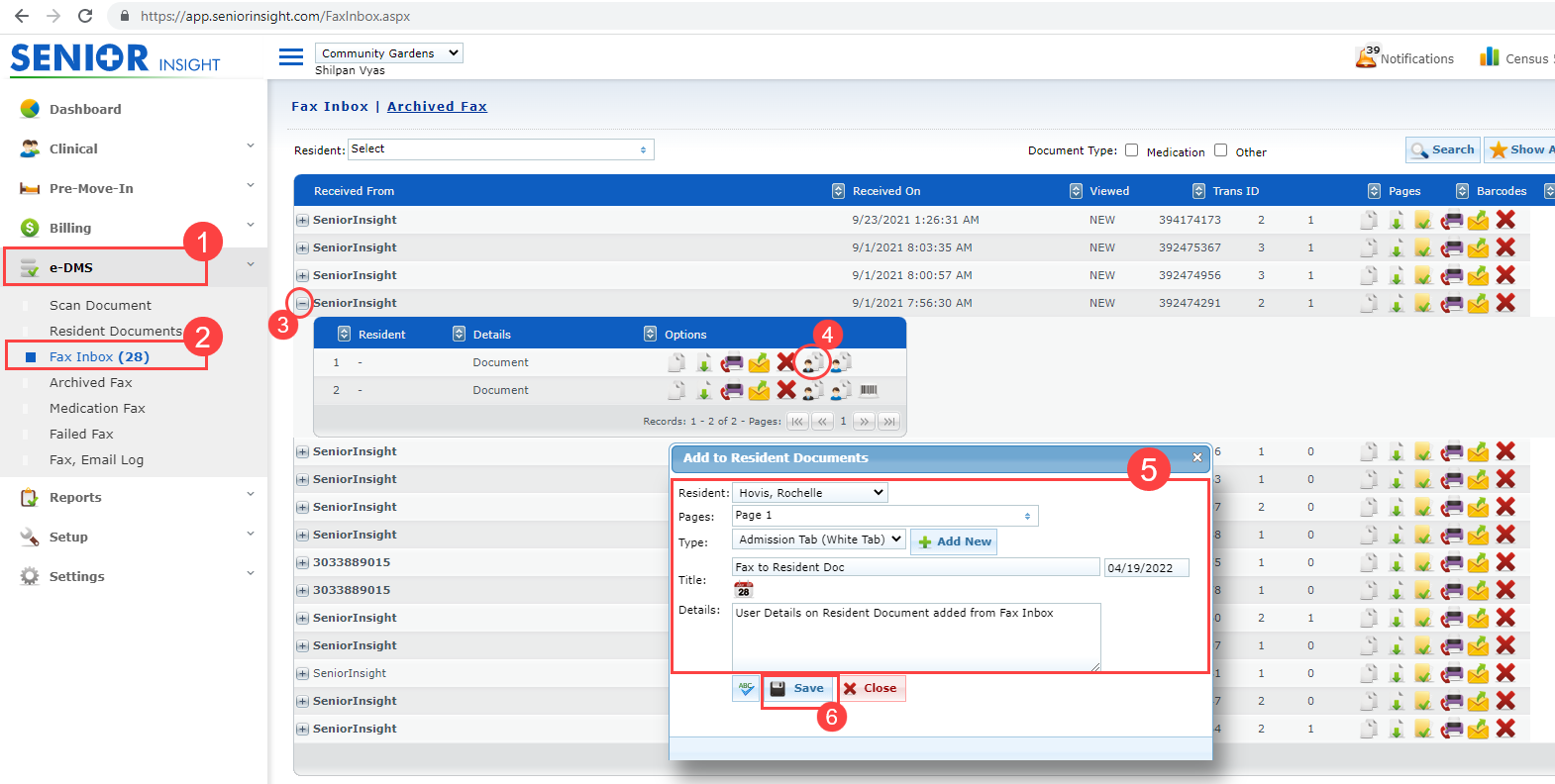Go to next page in sub-grid pager

coord(864,421)
